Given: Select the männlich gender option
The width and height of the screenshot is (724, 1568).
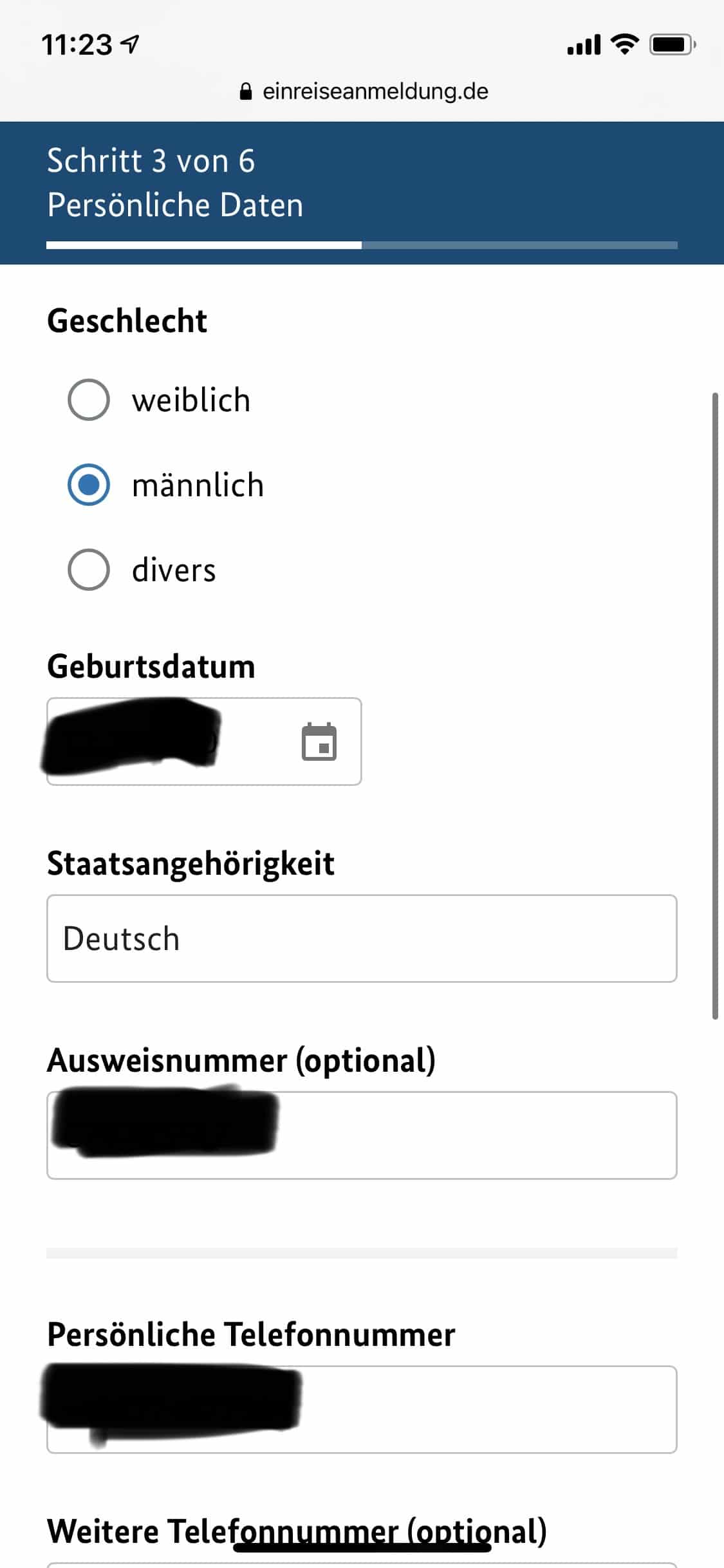Looking at the screenshot, I should pyautogui.click(x=89, y=485).
